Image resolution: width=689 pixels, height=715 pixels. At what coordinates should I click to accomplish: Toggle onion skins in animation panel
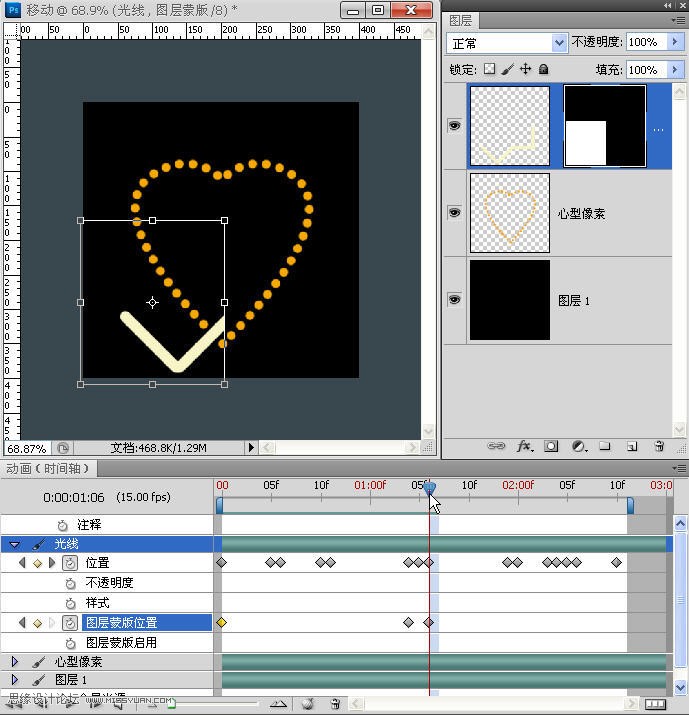[x=308, y=704]
